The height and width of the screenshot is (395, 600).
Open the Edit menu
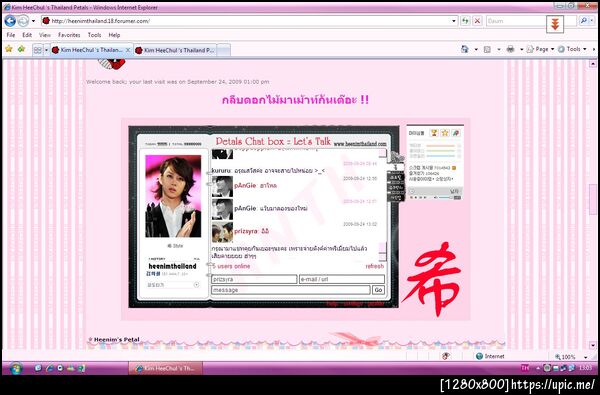click(27, 35)
